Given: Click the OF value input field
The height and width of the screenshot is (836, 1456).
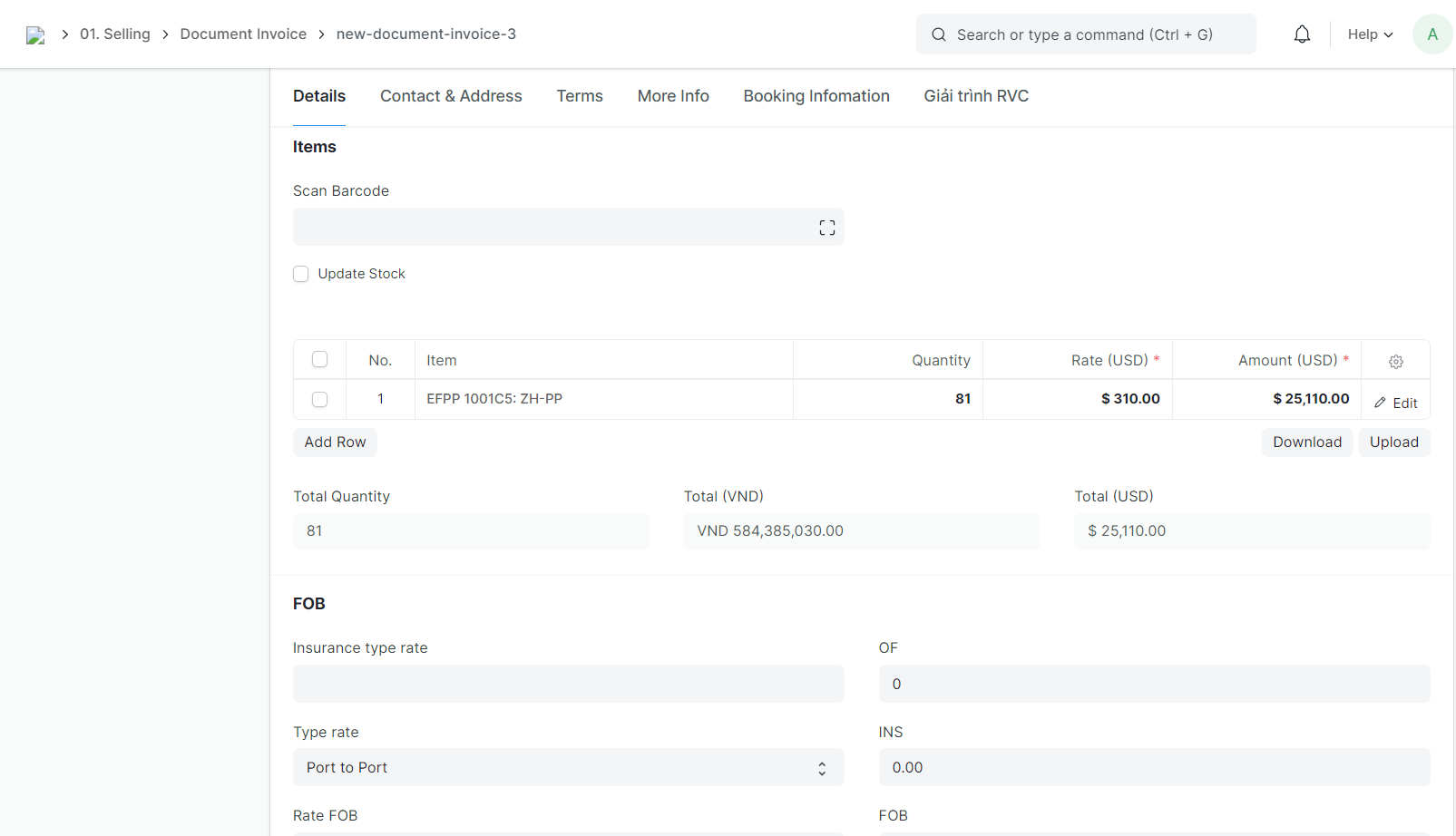Looking at the screenshot, I should (x=1153, y=684).
